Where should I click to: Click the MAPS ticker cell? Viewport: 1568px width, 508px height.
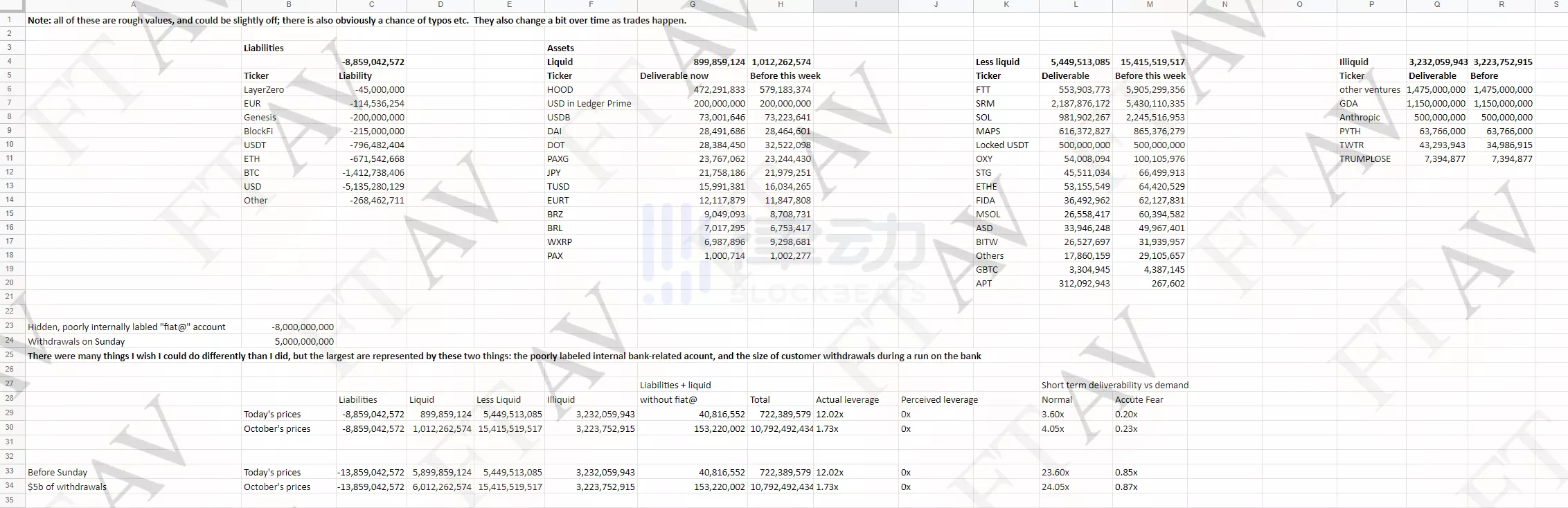tap(988, 131)
